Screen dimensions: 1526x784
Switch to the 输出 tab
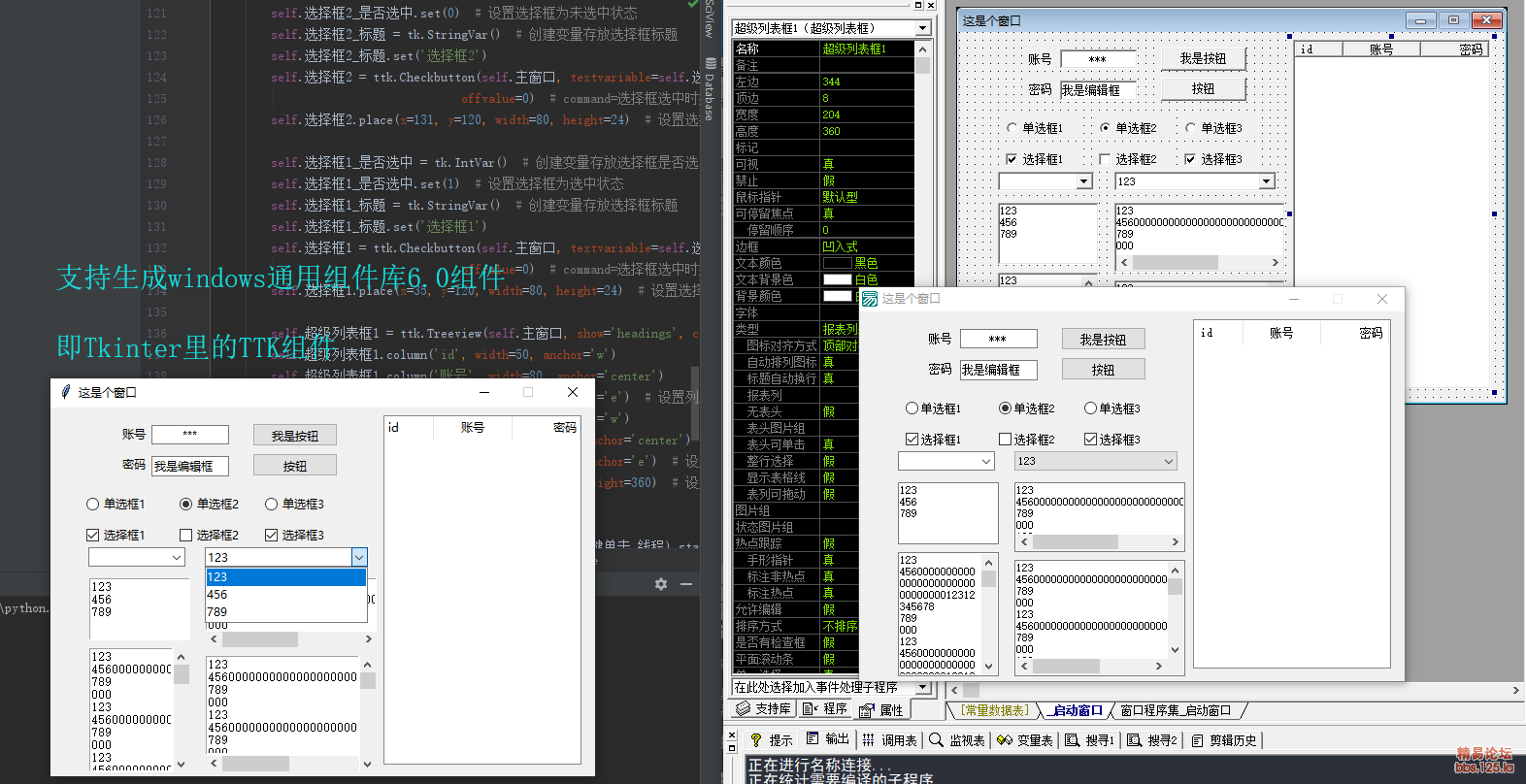tap(828, 739)
